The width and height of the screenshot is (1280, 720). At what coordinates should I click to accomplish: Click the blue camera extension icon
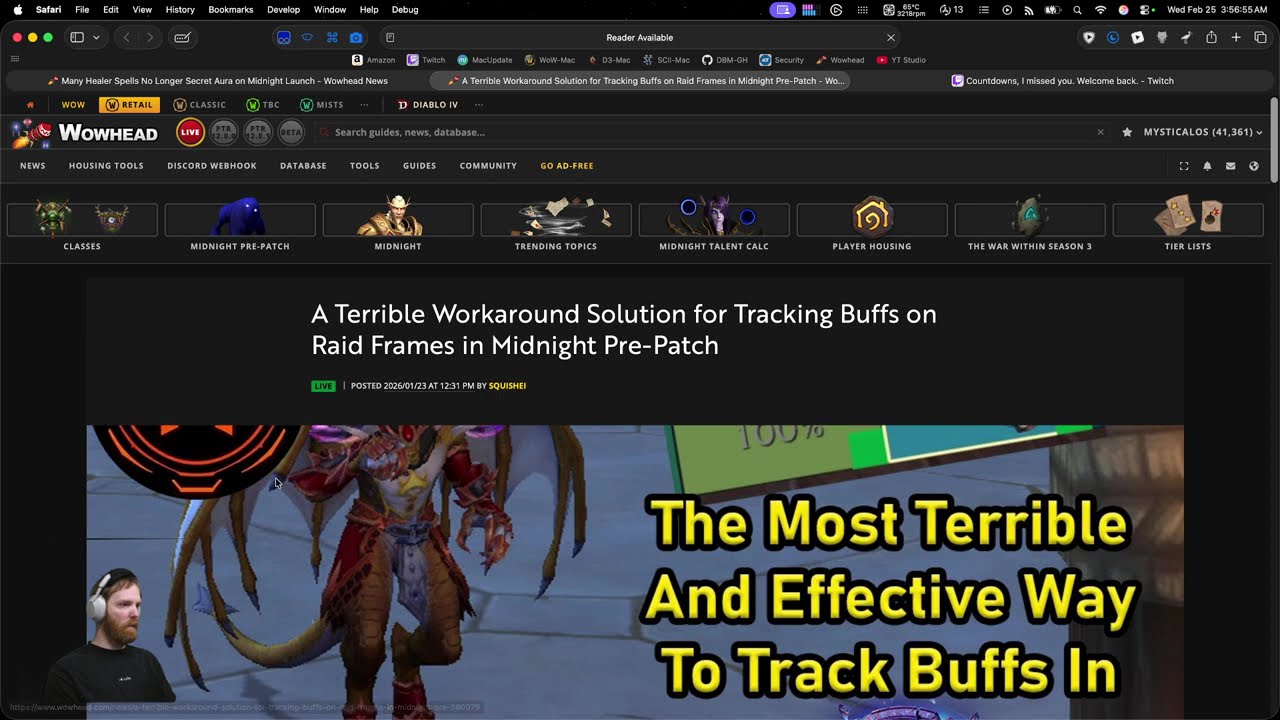(356, 37)
